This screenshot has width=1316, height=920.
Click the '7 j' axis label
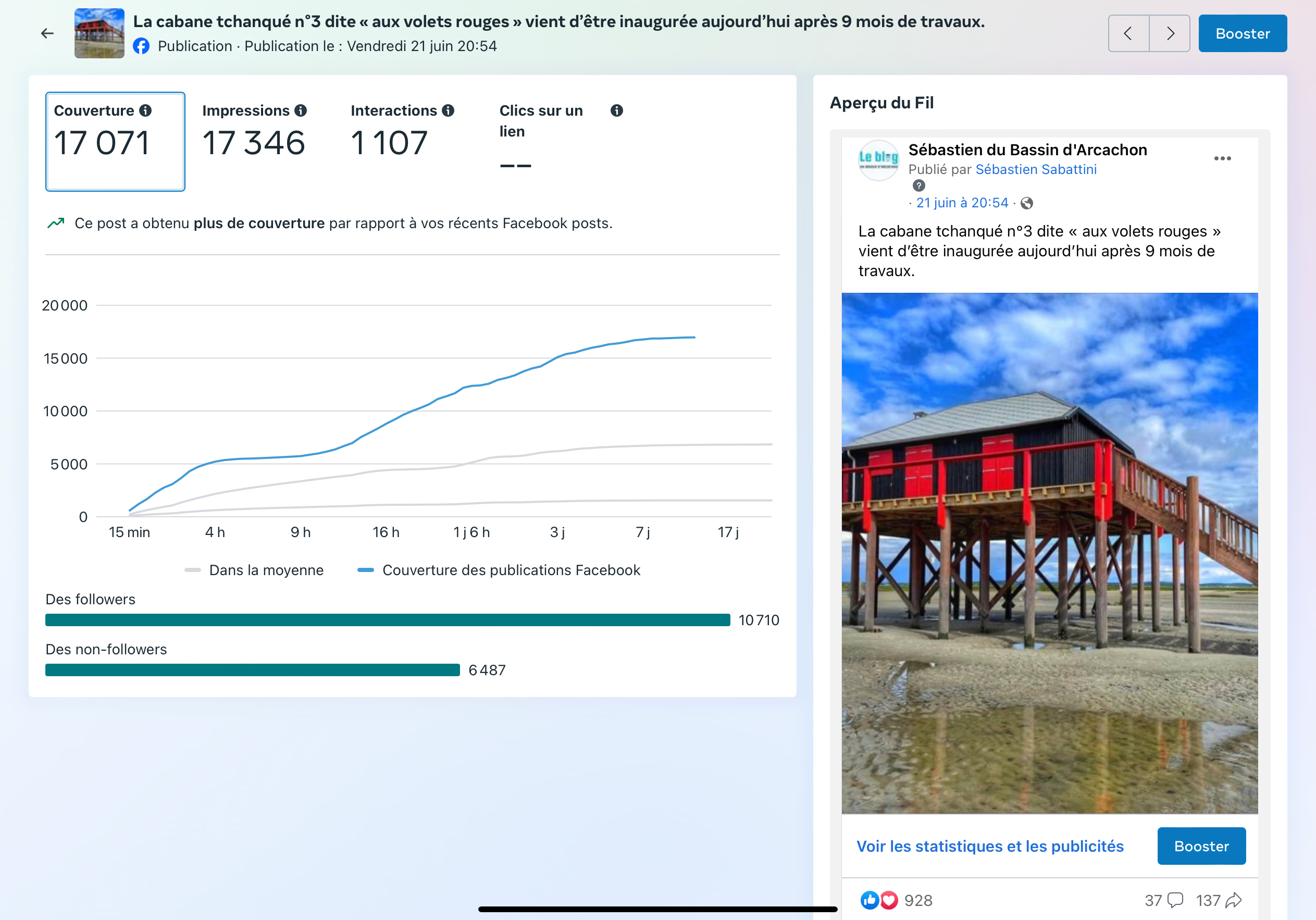[x=642, y=532]
